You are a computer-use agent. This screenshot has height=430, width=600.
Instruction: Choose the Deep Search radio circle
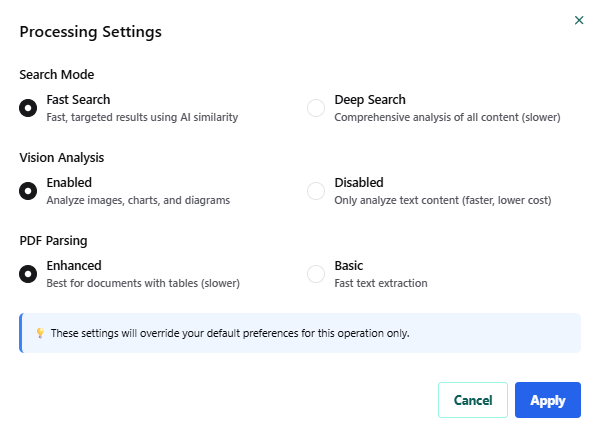[x=316, y=108]
